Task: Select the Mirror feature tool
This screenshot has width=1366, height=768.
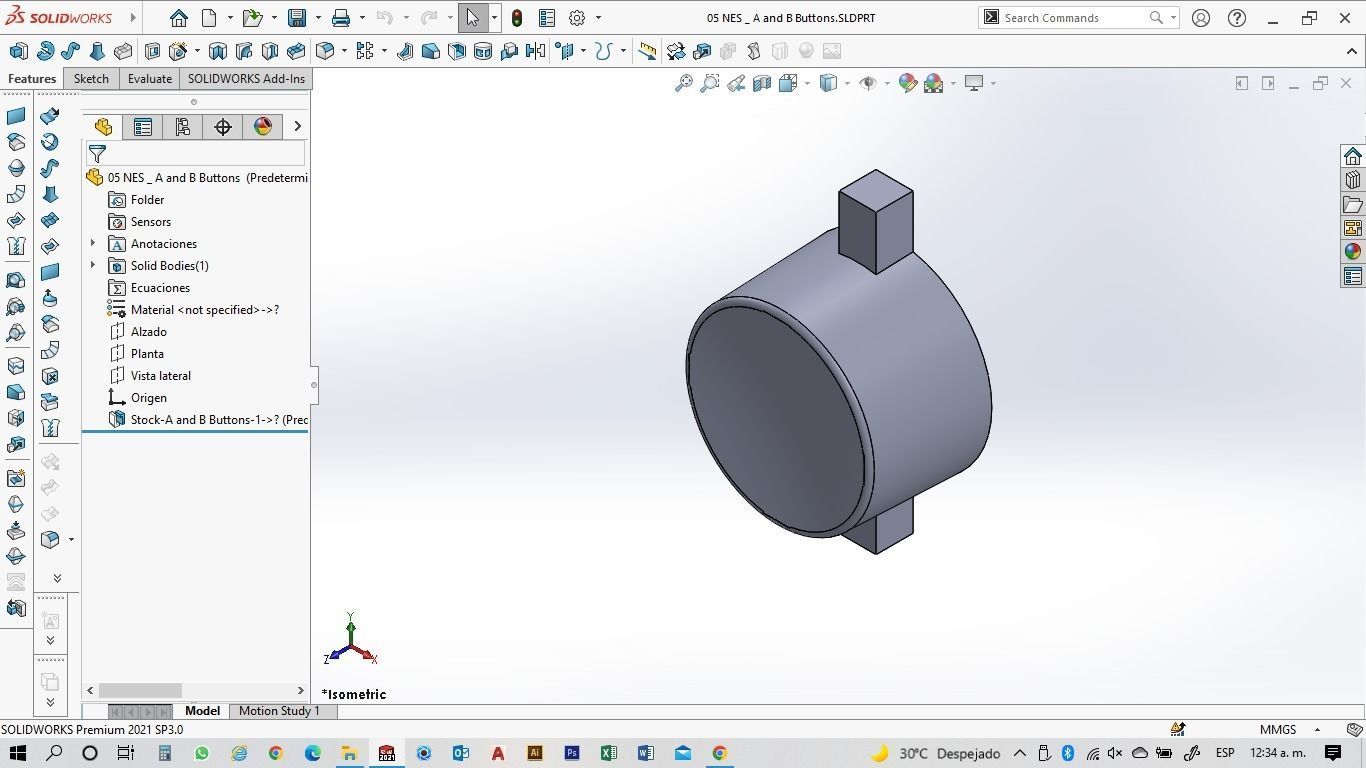Action: coord(536,51)
